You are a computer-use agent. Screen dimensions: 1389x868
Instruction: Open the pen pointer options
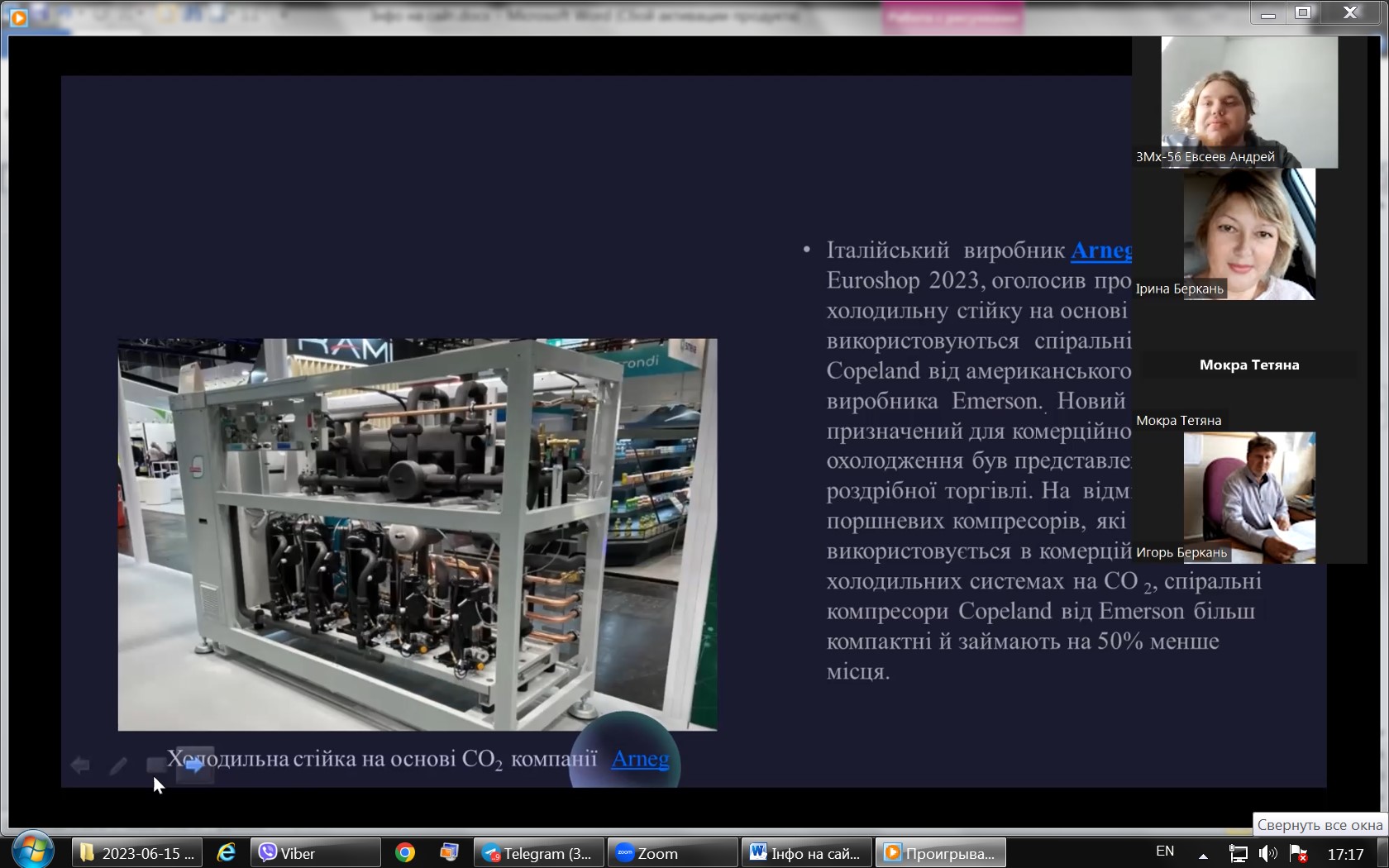[x=118, y=765]
